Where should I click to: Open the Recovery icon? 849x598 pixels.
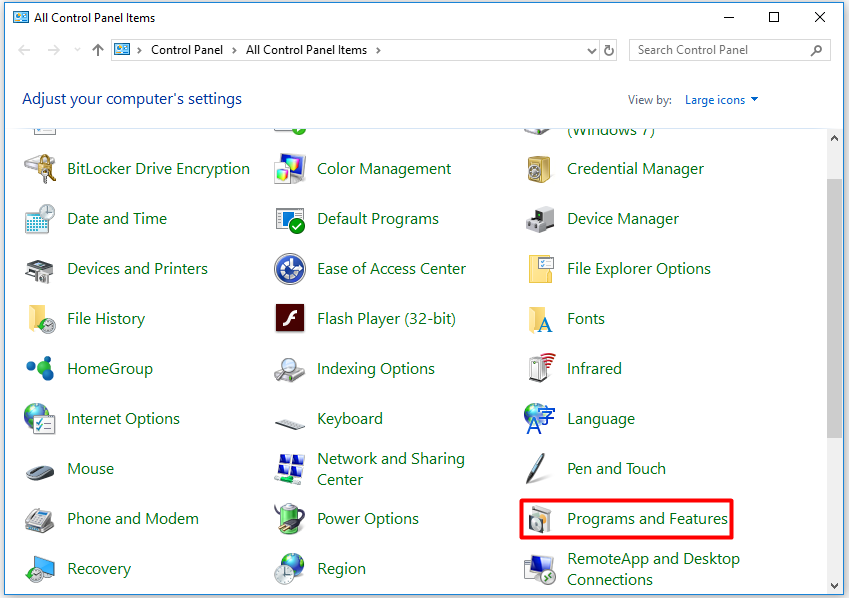[x=40, y=569]
